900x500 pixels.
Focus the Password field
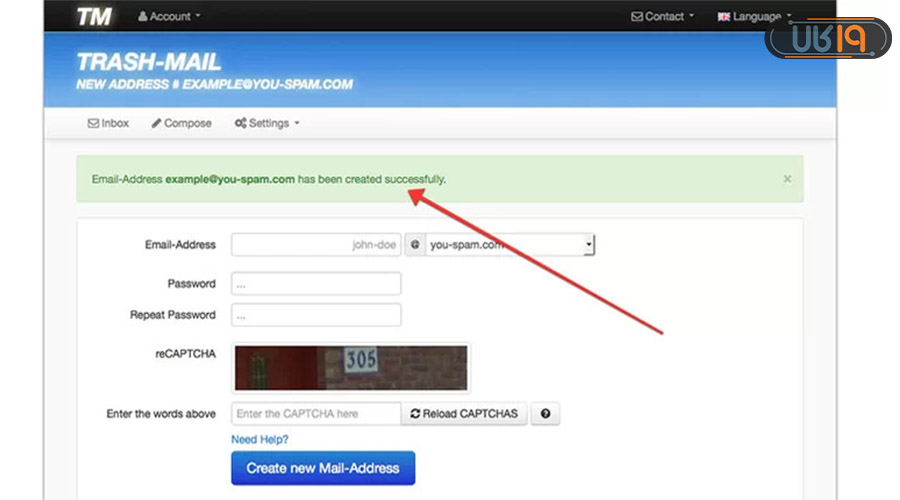click(x=316, y=284)
